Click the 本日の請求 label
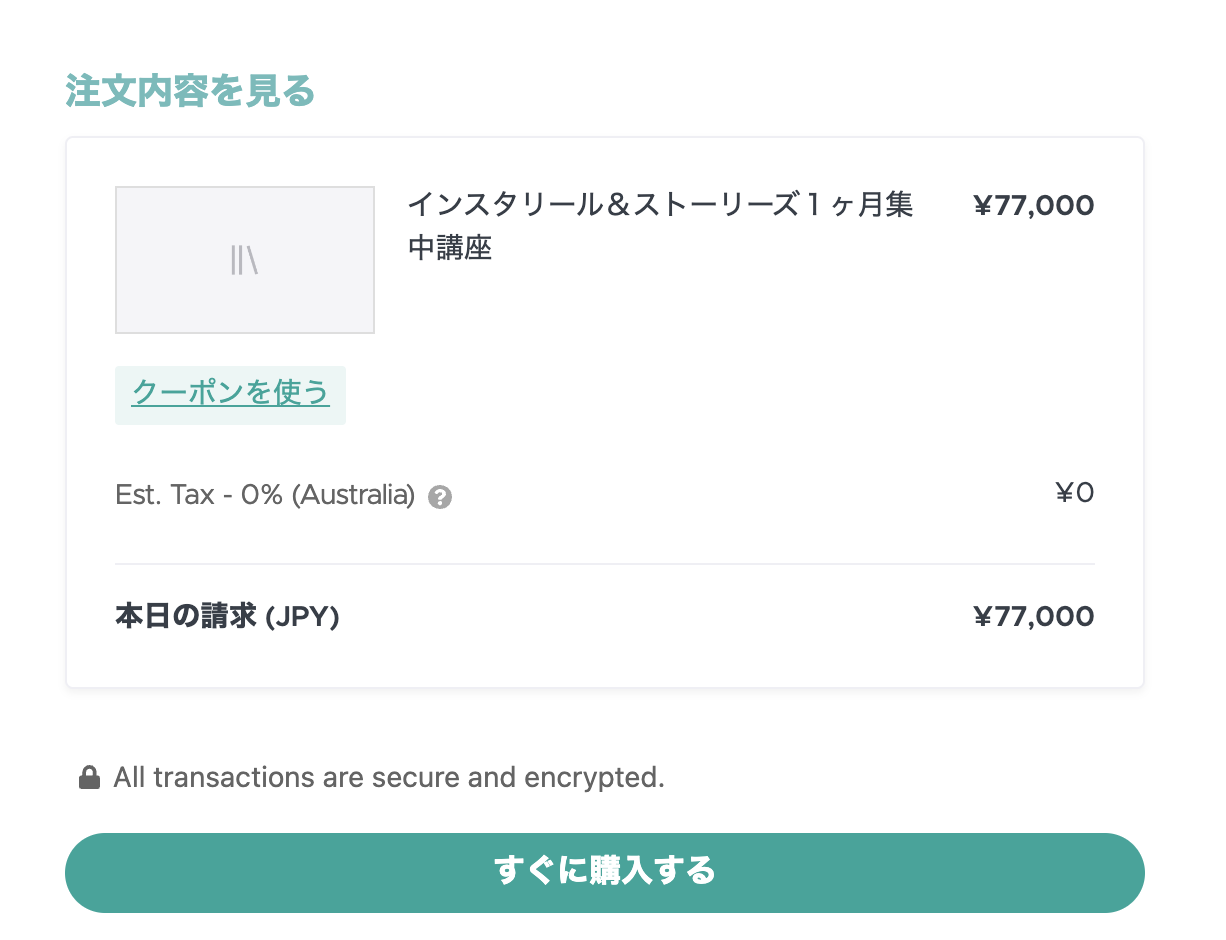Viewport: 1226px width, 940px height. coord(186,617)
